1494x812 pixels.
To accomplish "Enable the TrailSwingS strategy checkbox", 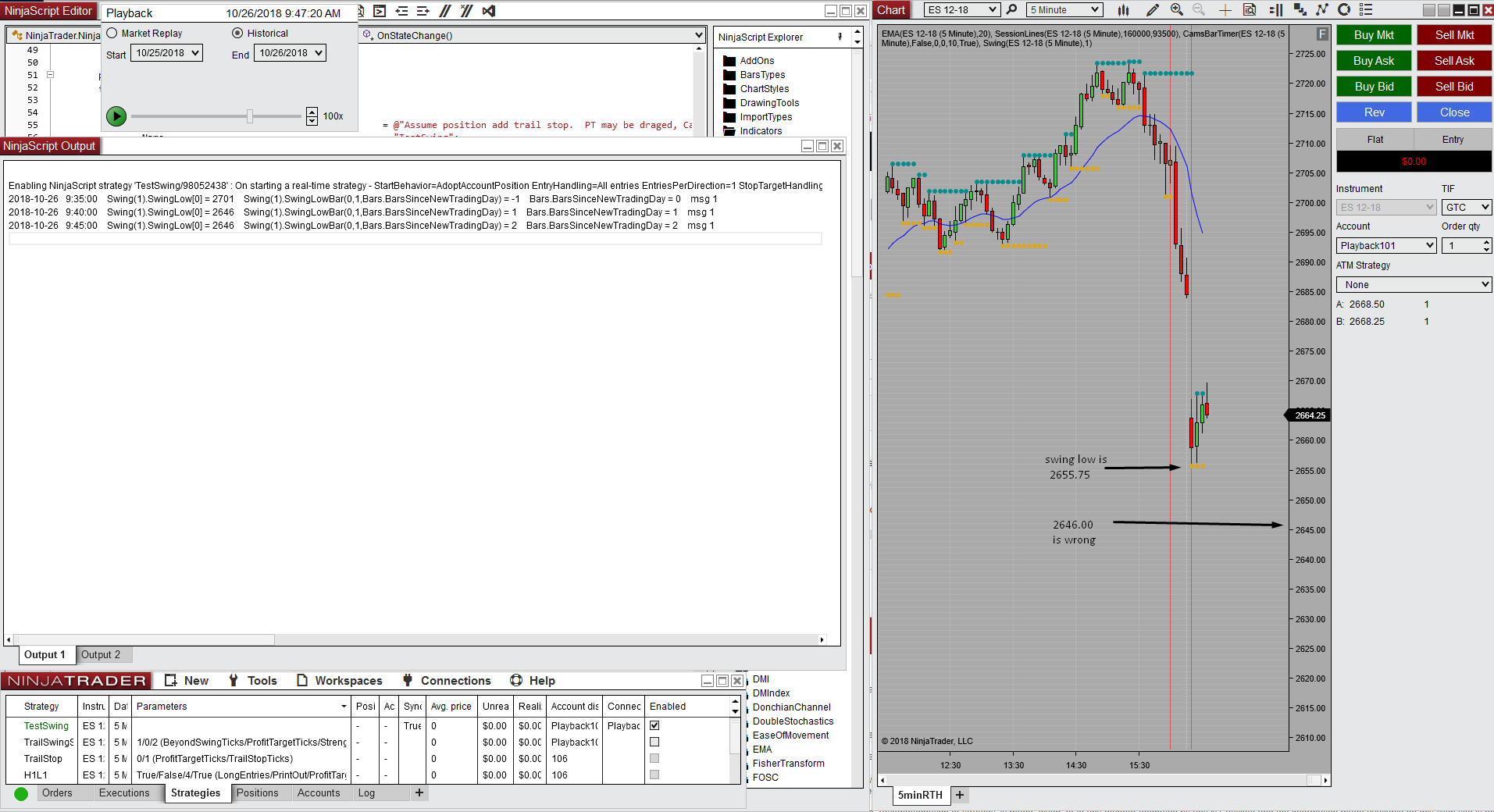I will 654,742.
